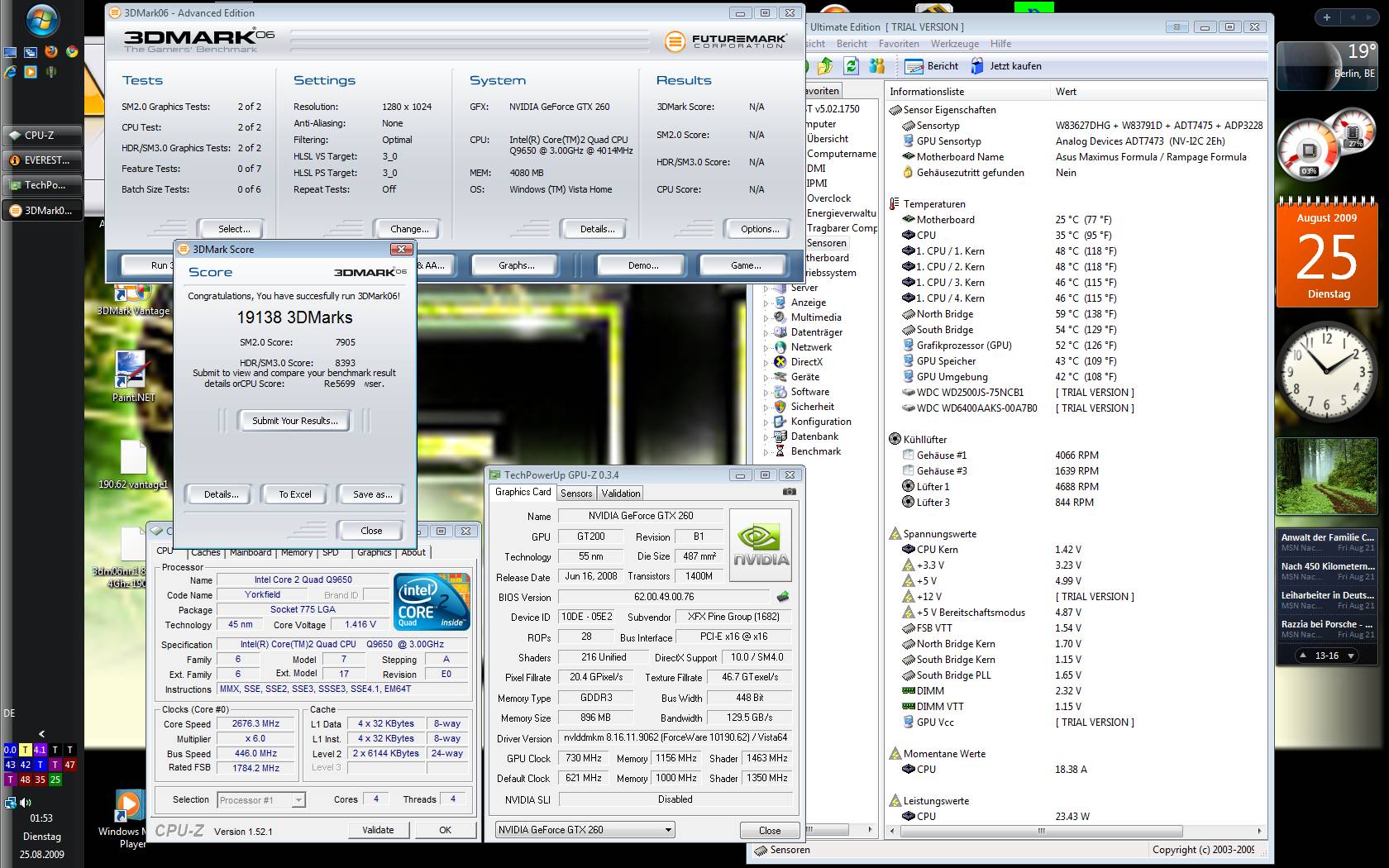Image resolution: width=1389 pixels, height=868 pixels.
Task: Click the Everest users toolbar icon
Action: pos(876,66)
